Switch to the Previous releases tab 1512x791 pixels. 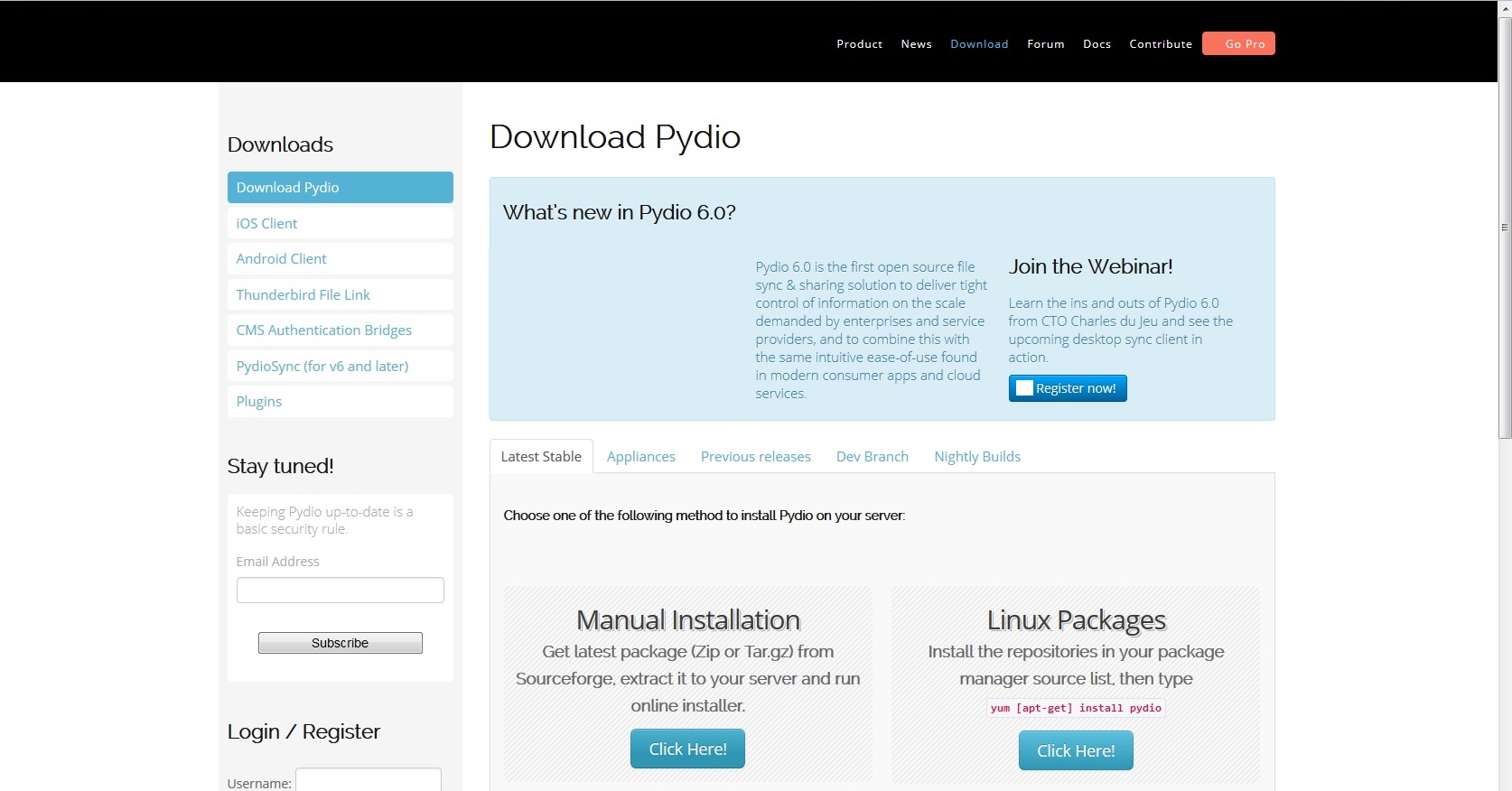click(x=755, y=456)
